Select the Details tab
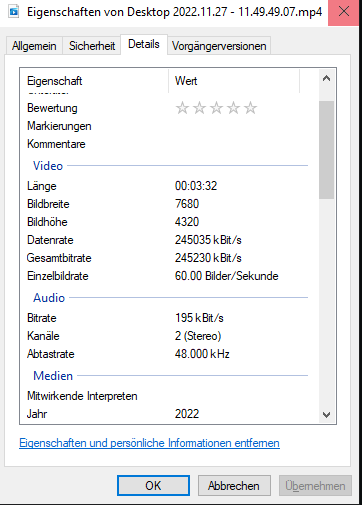This screenshot has height=505, width=362. pyautogui.click(x=144, y=44)
